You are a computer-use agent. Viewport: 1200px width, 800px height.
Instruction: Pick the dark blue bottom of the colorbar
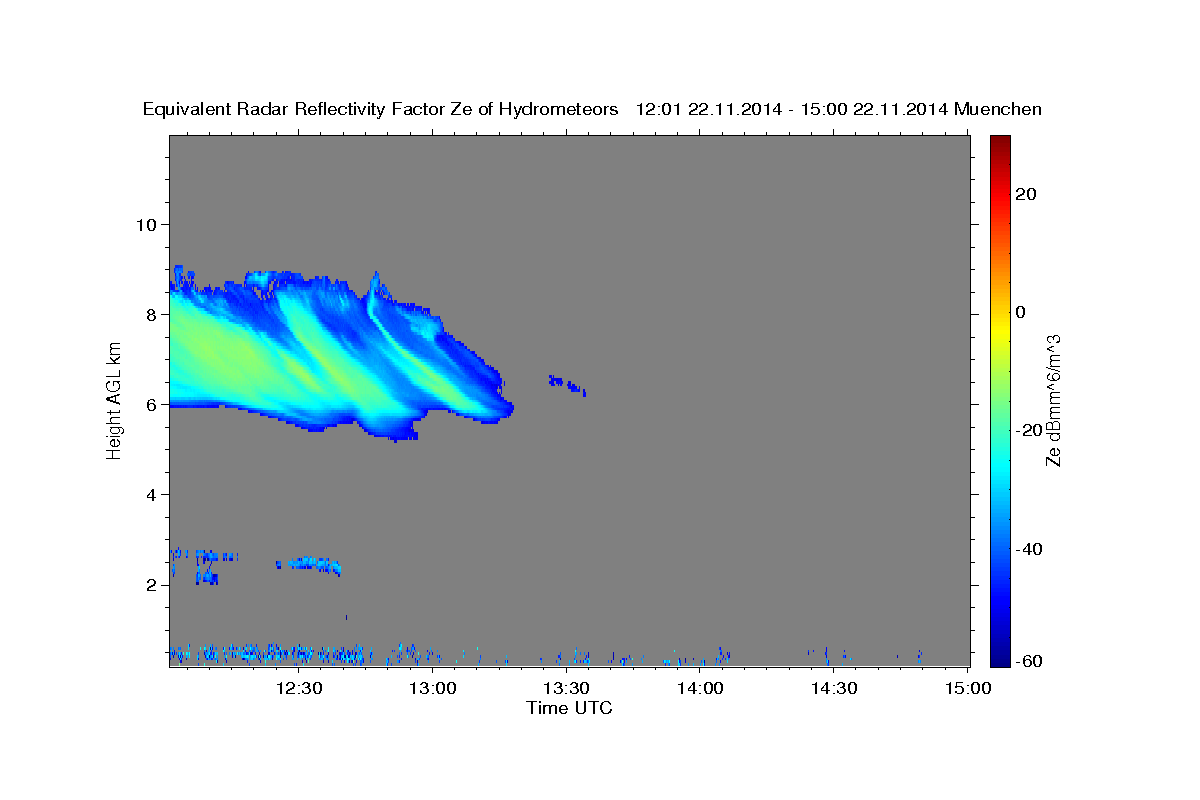pos(999,659)
